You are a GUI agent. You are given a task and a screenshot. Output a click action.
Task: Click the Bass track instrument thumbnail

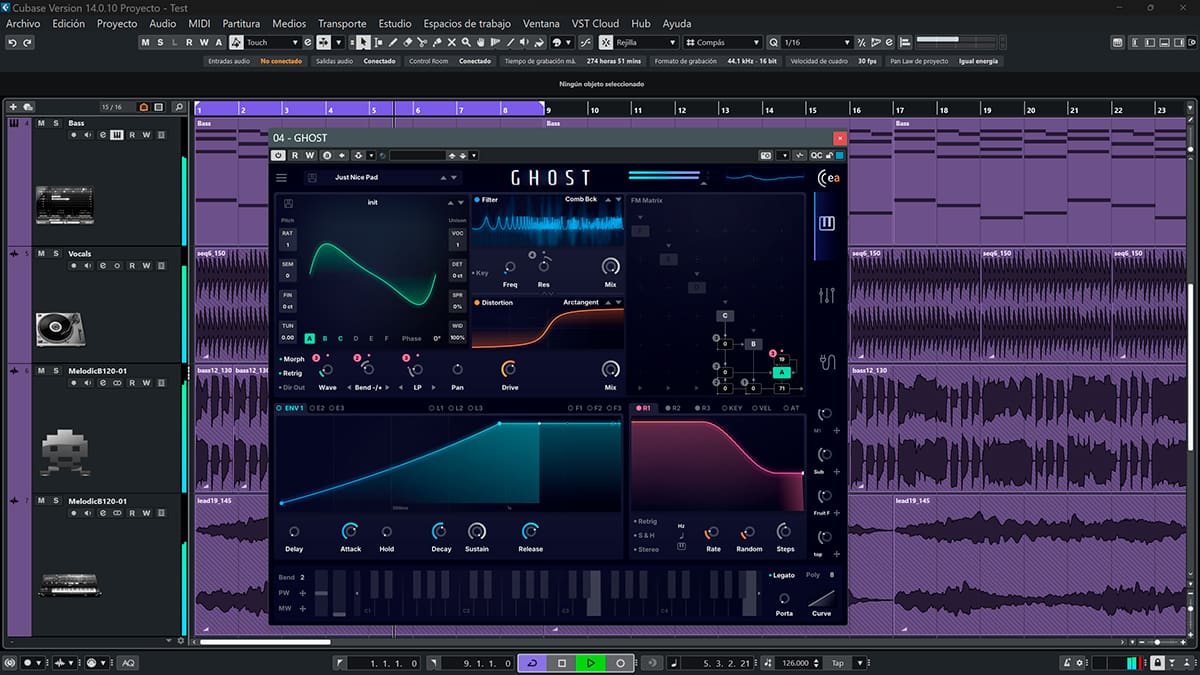[x=63, y=205]
